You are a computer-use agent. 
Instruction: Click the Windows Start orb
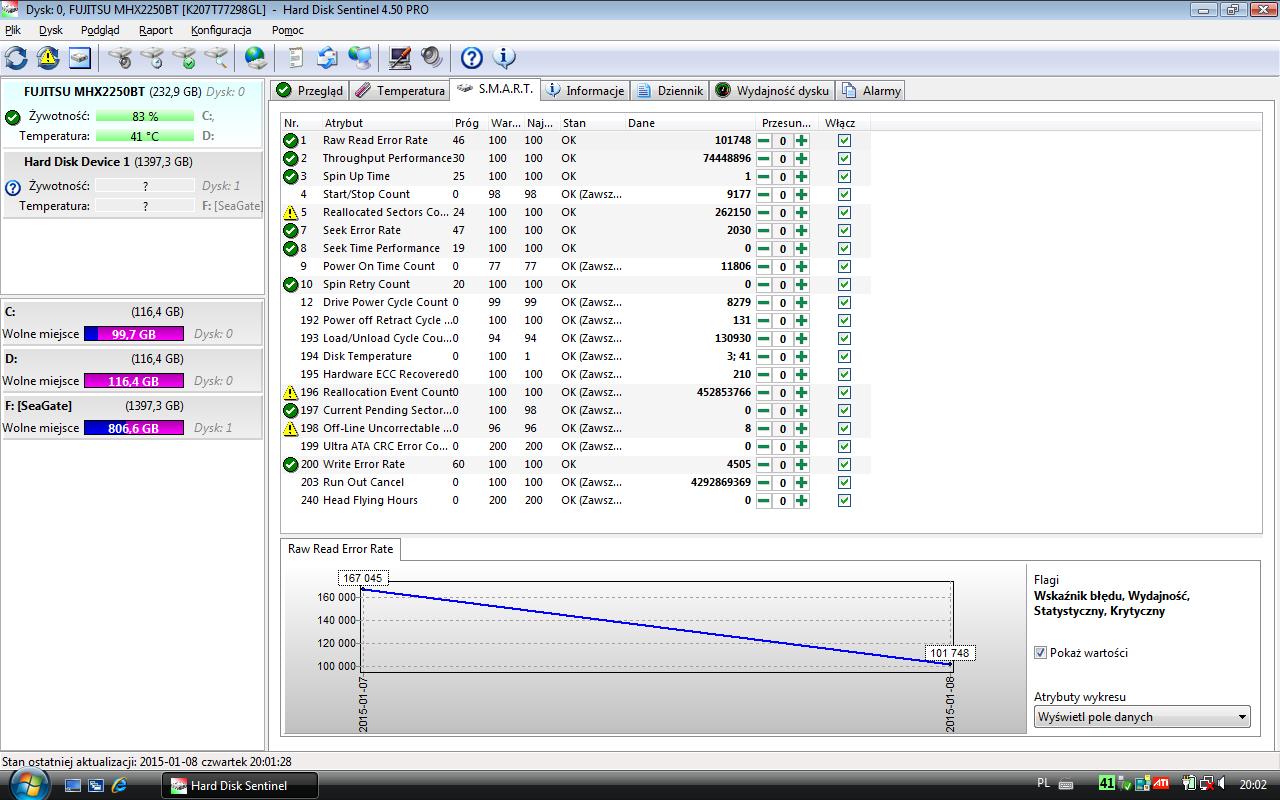tap(29, 783)
